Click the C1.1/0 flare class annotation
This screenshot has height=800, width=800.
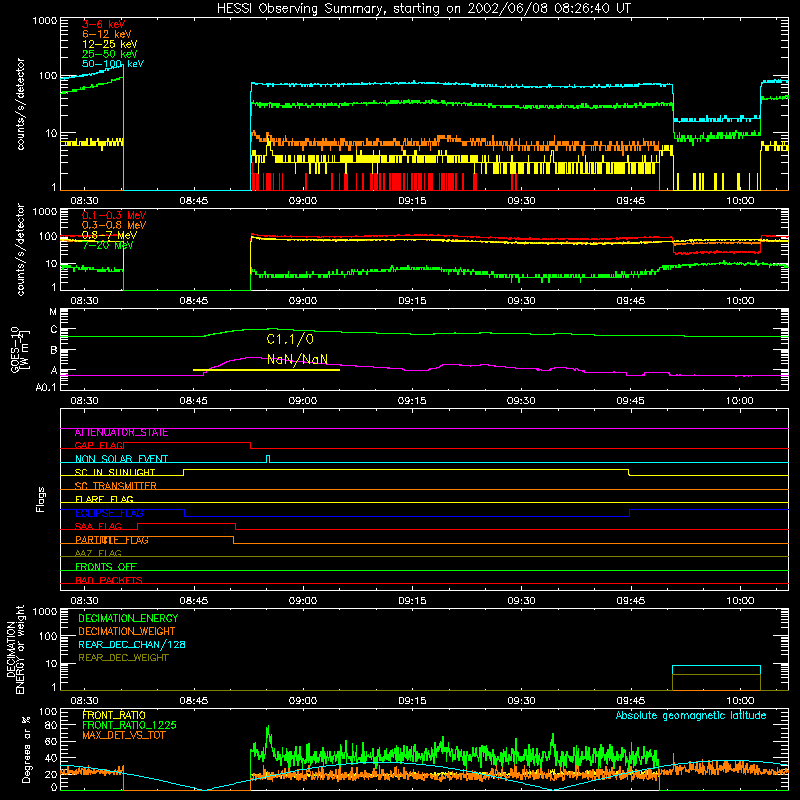pos(290,339)
